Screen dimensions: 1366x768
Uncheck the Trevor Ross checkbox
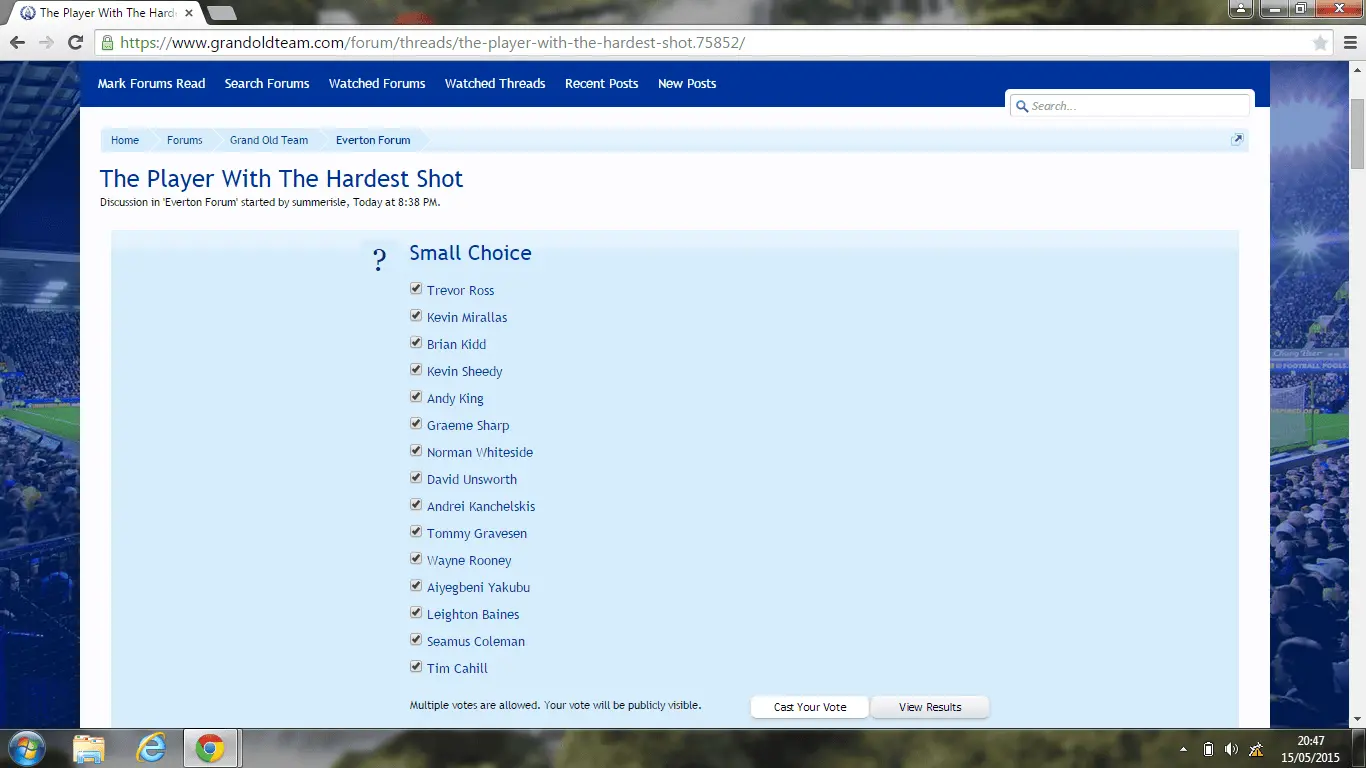[416, 289]
